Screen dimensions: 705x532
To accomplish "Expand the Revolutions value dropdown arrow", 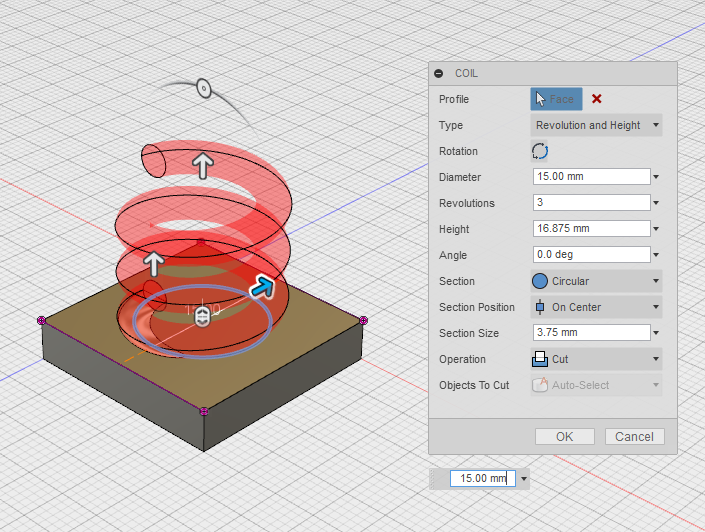I will pos(656,203).
